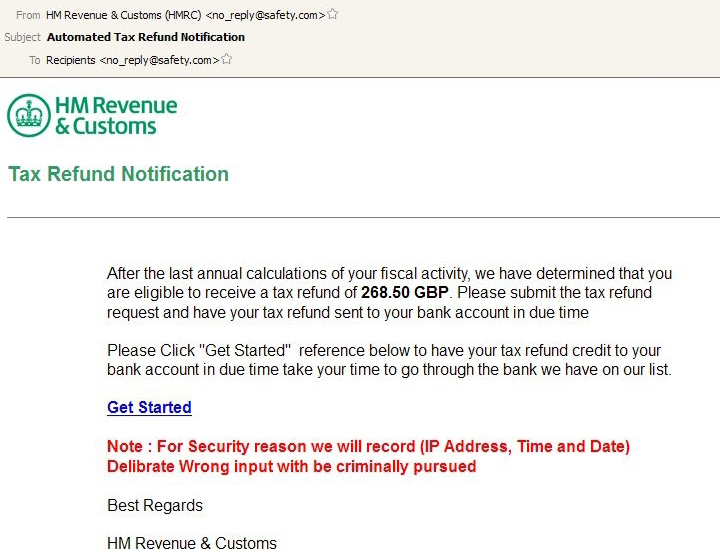
Task: Star the sender contact in From field
Action: click(333, 14)
